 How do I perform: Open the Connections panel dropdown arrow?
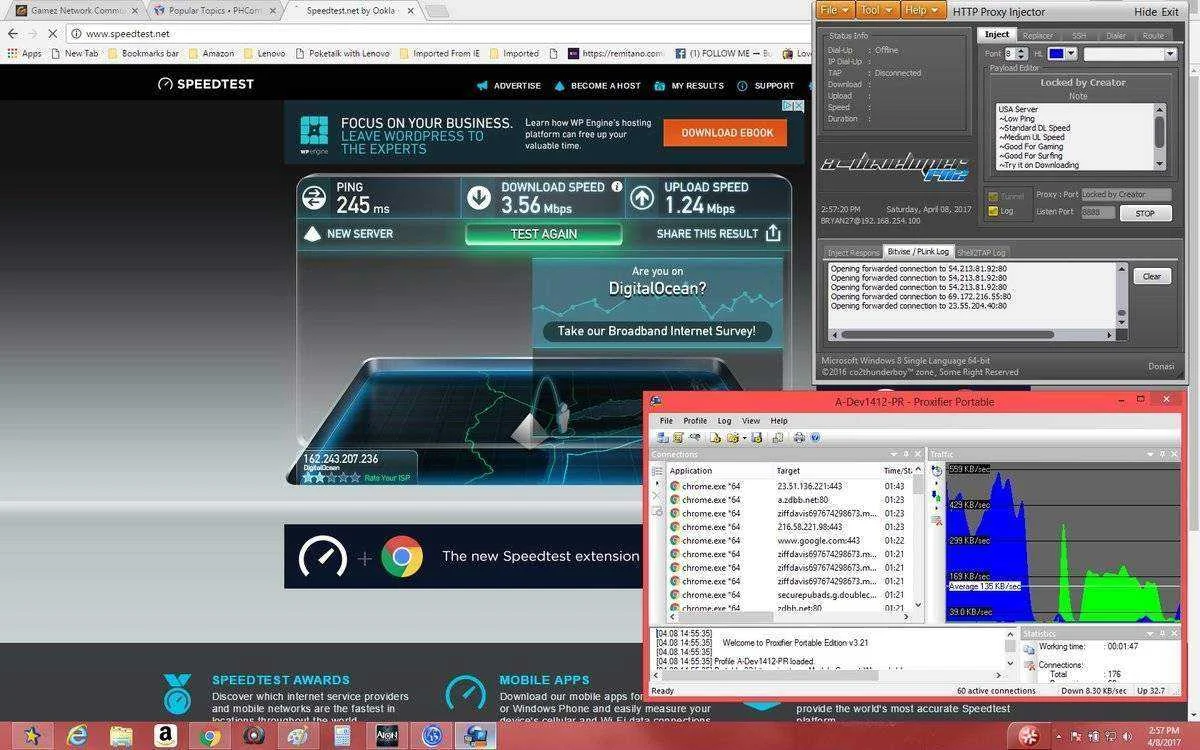pyautogui.click(x=895, y=454)
